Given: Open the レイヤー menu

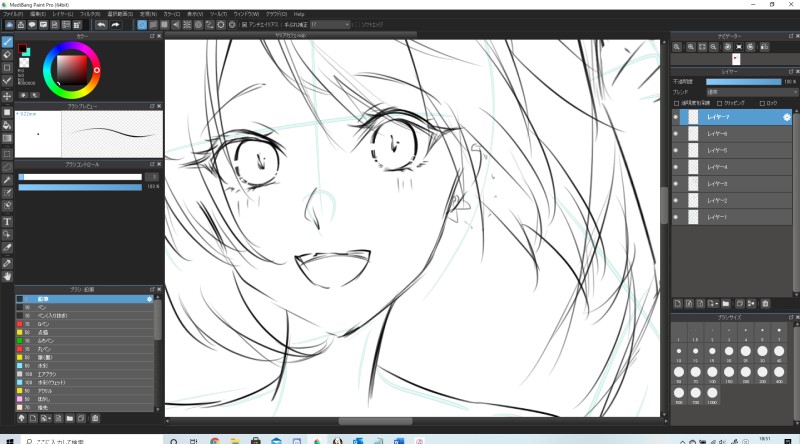Looking at the screenshot, I should click(x=63, y=14).
